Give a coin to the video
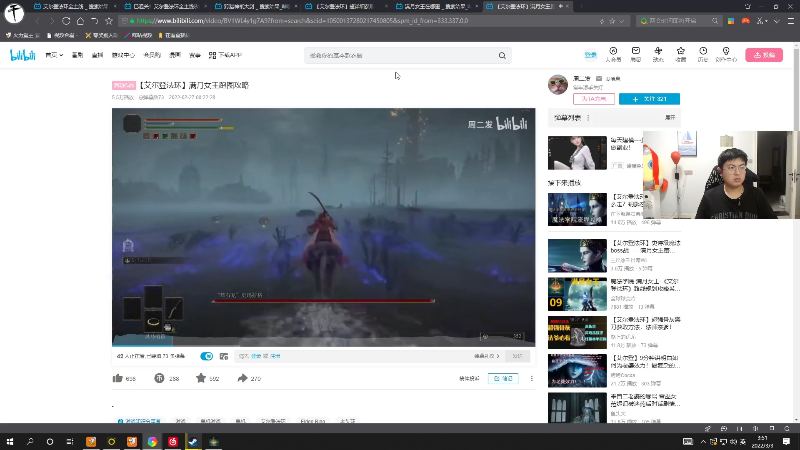The image size is (800, 450). pyautogui.click(x=159, y=378)
